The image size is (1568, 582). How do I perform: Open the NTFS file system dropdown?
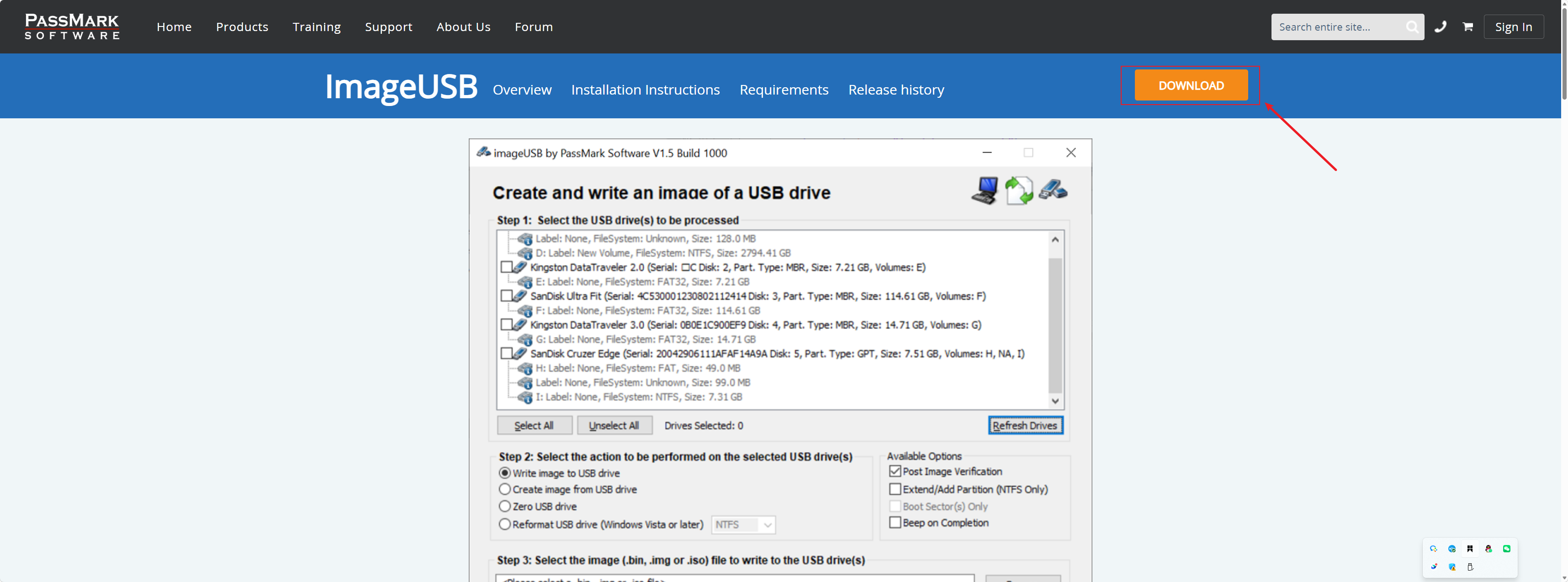tap(743, 524)
